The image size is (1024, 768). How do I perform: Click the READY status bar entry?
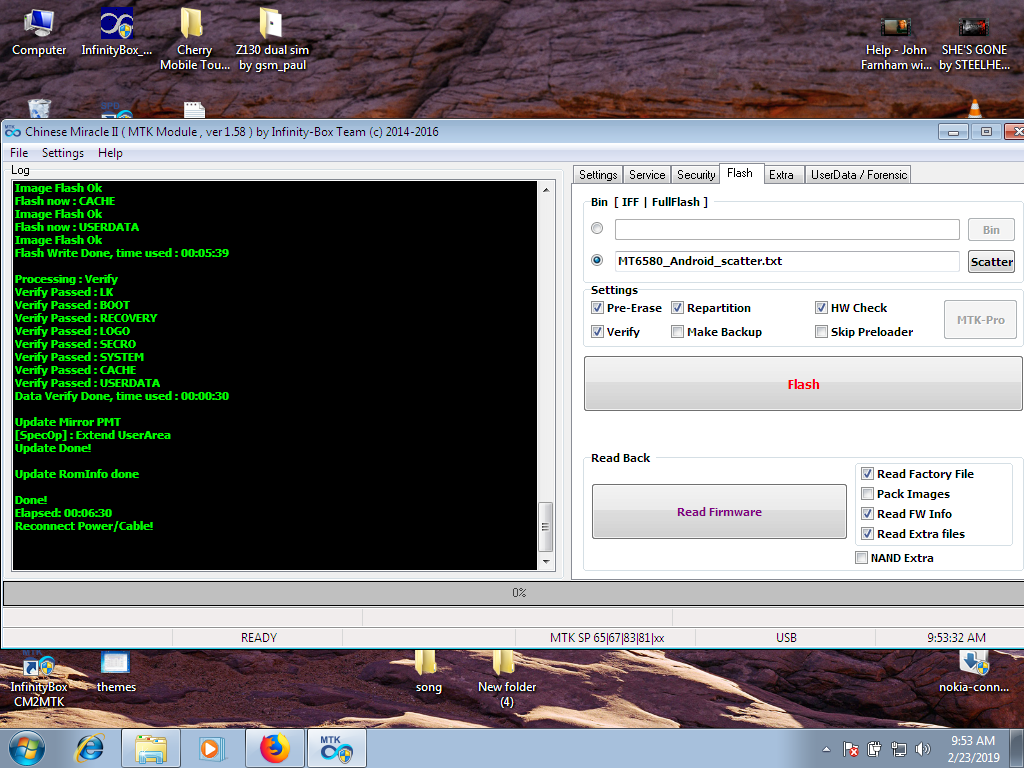[x=258, y=637]
